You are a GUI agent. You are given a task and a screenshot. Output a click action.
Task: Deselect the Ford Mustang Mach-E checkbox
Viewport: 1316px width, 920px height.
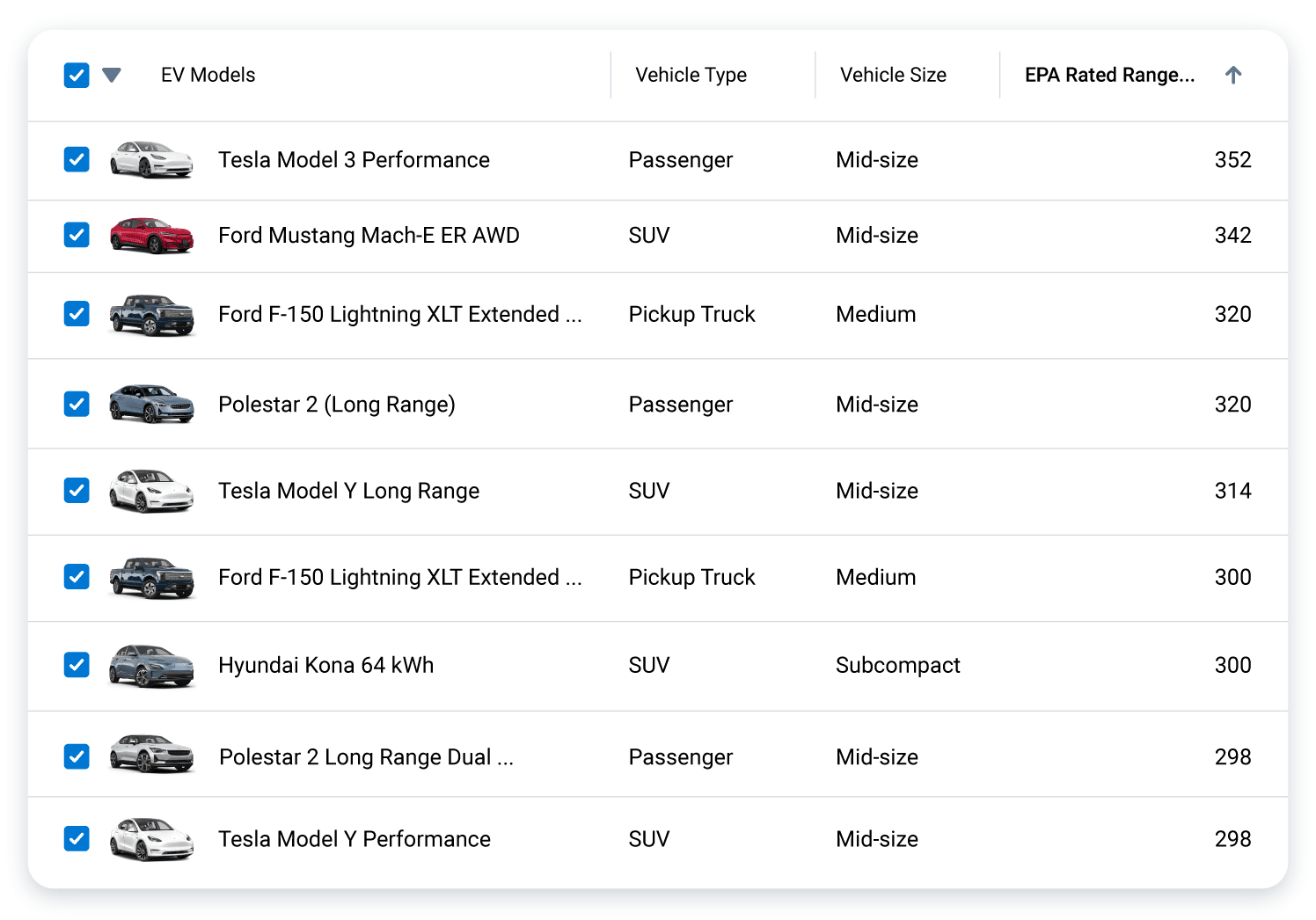pyautogui.click(x=77, y=235)
